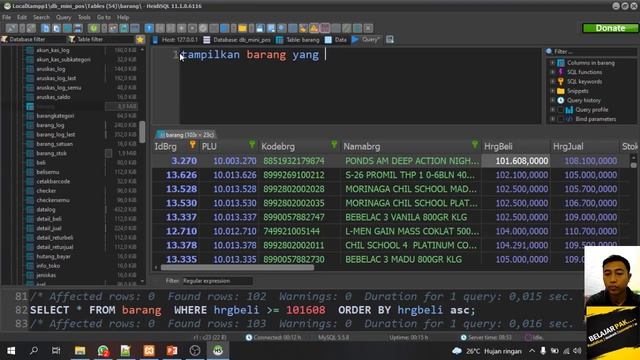Click HeidiSQL icon on taskbar

[x=218, y=351]
